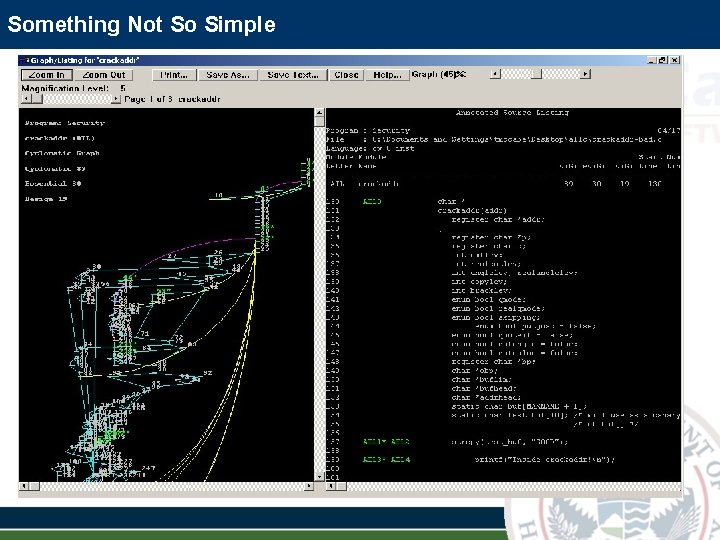Click the 'Annotated Source Listing' heading

tap(512, 112)
